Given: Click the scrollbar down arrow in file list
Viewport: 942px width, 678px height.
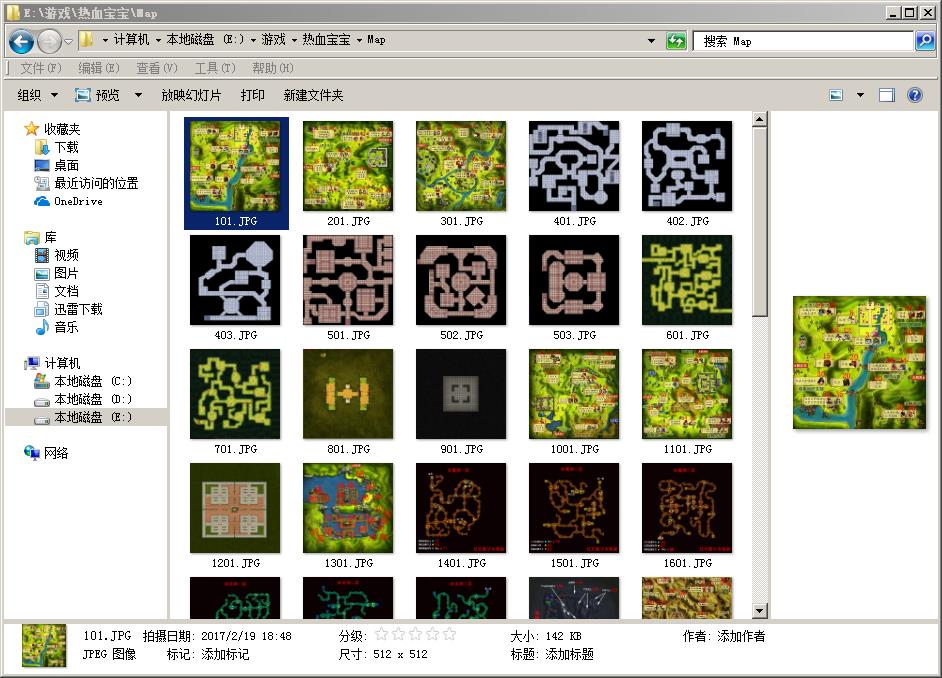Looking at the screenshot, I should [759, 611].
